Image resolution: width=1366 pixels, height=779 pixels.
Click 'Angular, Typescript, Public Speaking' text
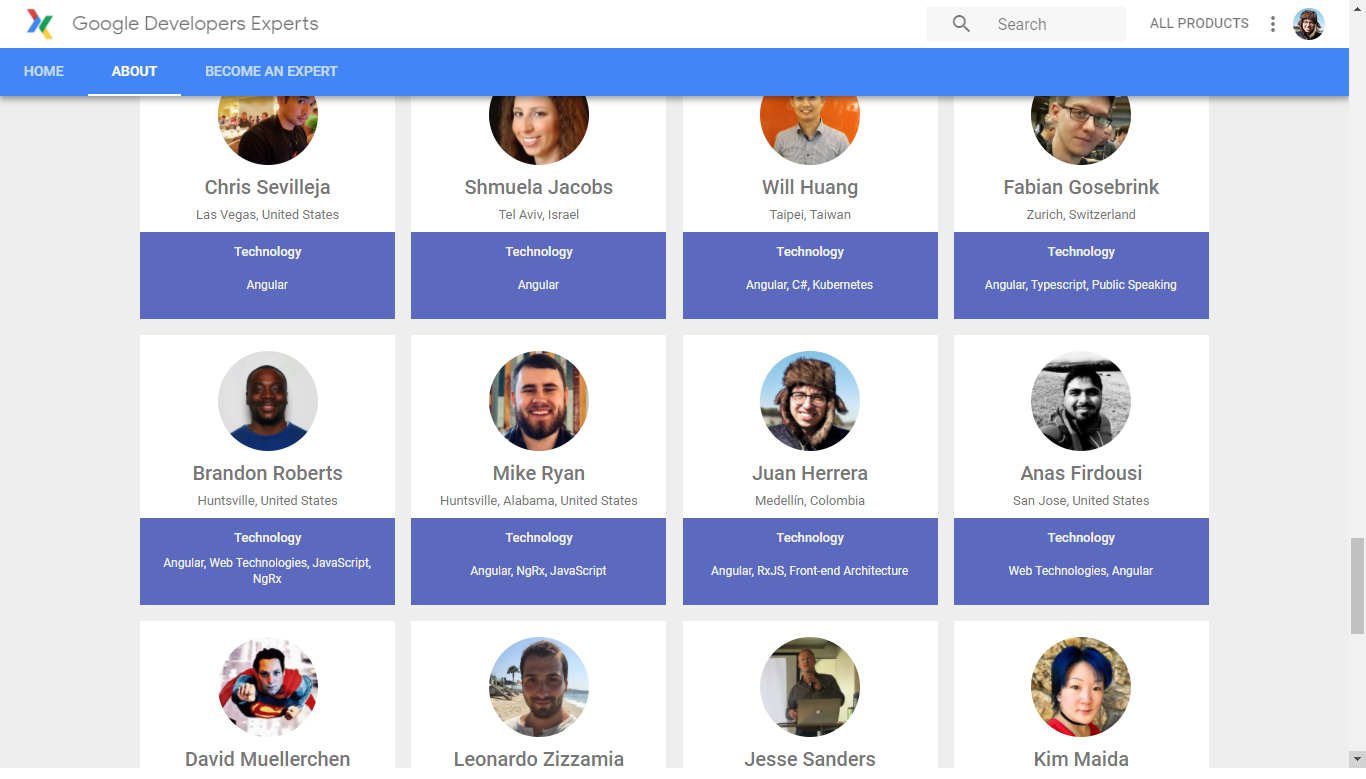(x=1081, y=285)
